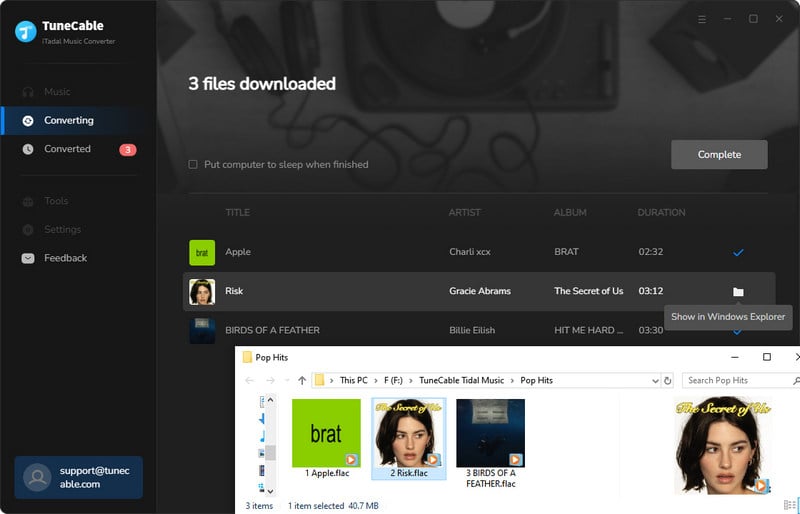Click the gear icon beside Settings

(x=28, y=230)
